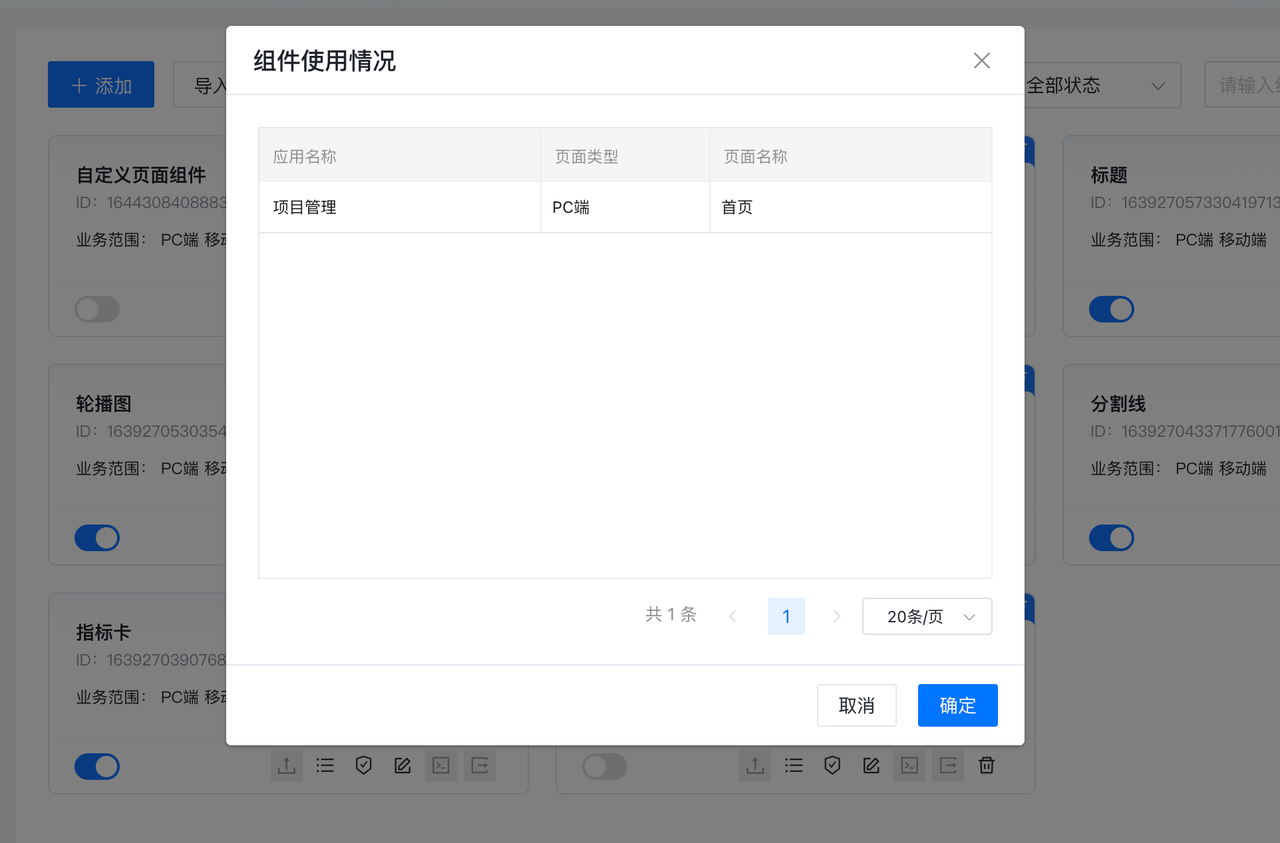Screen dimensions: 1280x843
Task: Disable the 轮播图 switch
Action: 97,538
